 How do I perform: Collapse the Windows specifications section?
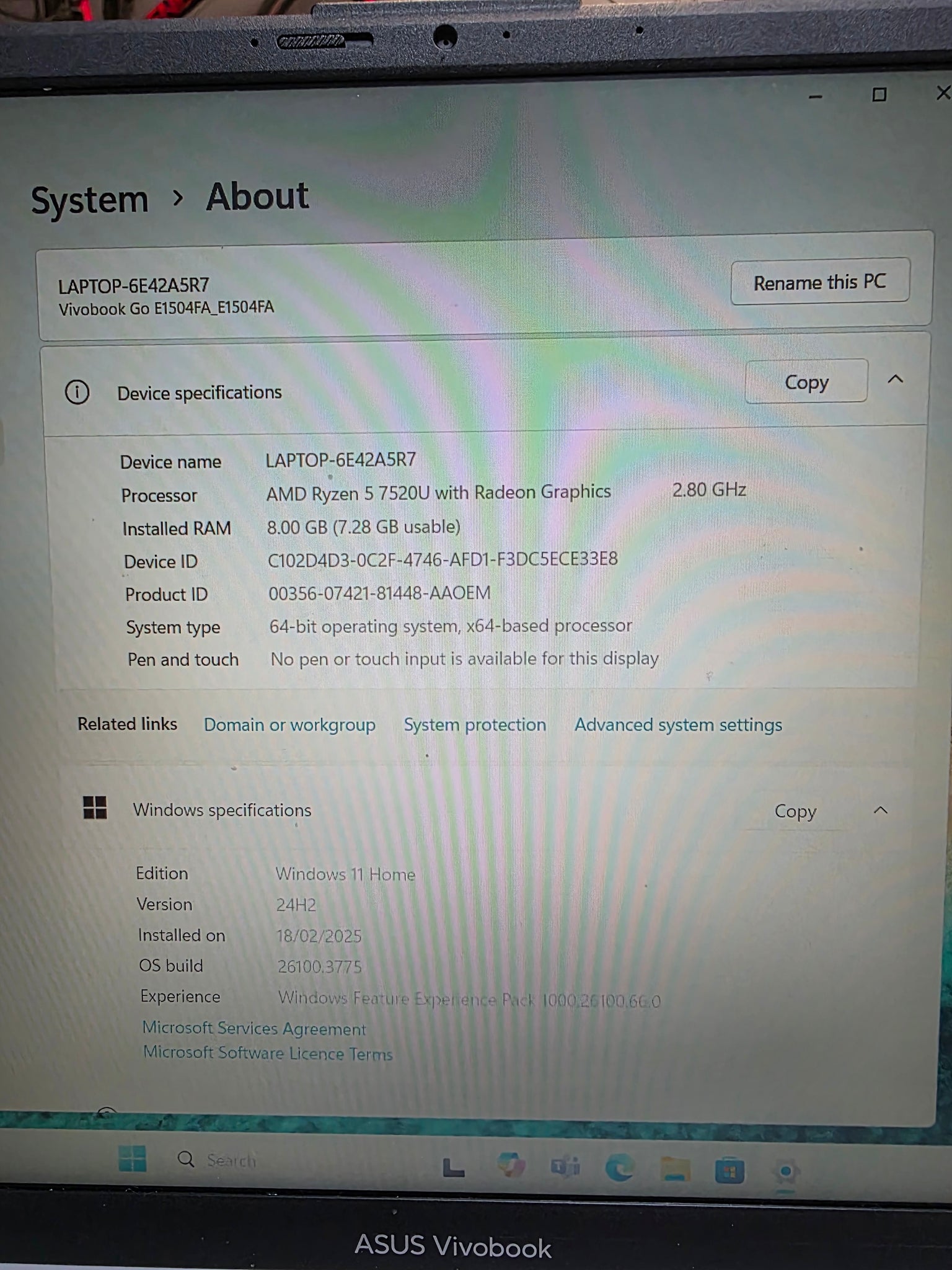point(880,810)
